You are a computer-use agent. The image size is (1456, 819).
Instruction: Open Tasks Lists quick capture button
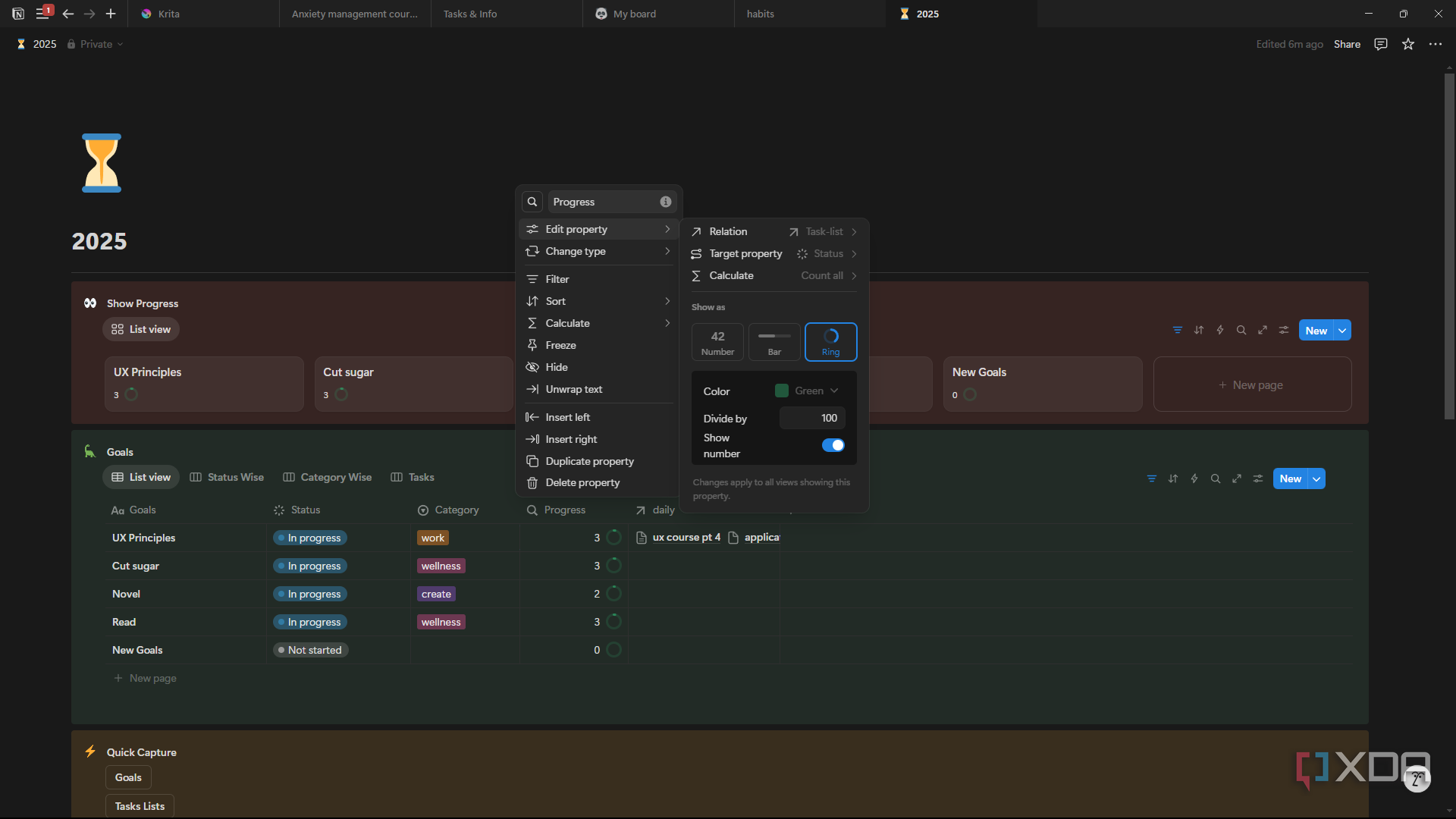(x=140, y=806)
